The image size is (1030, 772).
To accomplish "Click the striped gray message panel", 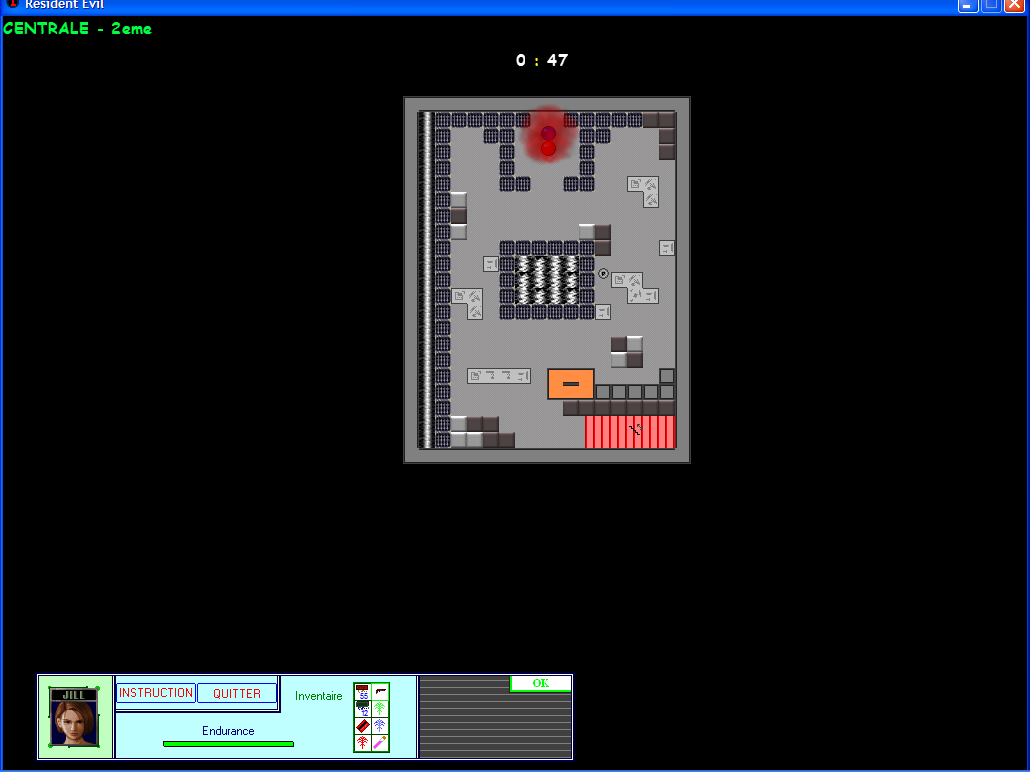I will tap(495, 717).
